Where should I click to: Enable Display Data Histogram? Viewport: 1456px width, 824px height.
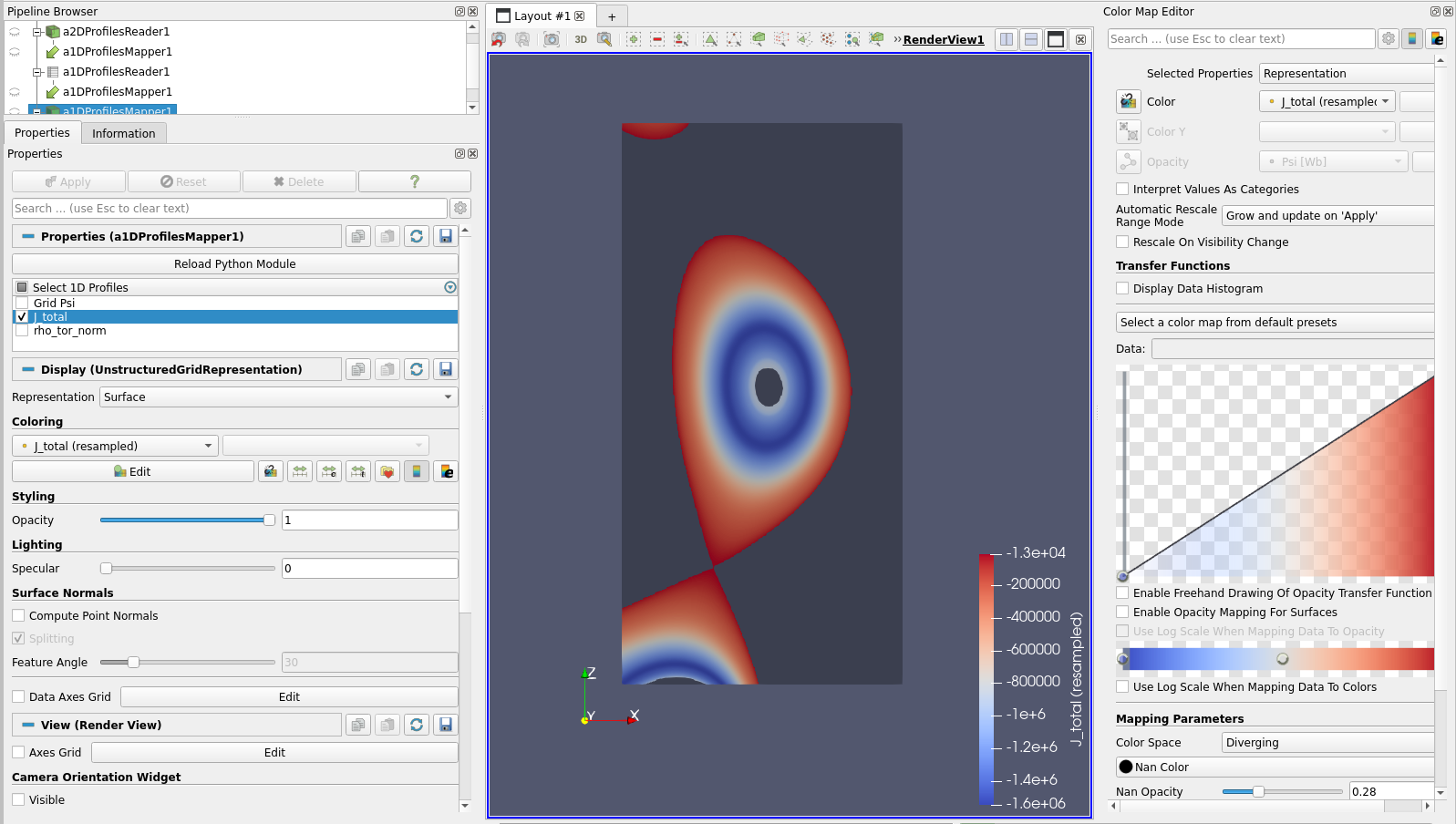point(1122,288)
